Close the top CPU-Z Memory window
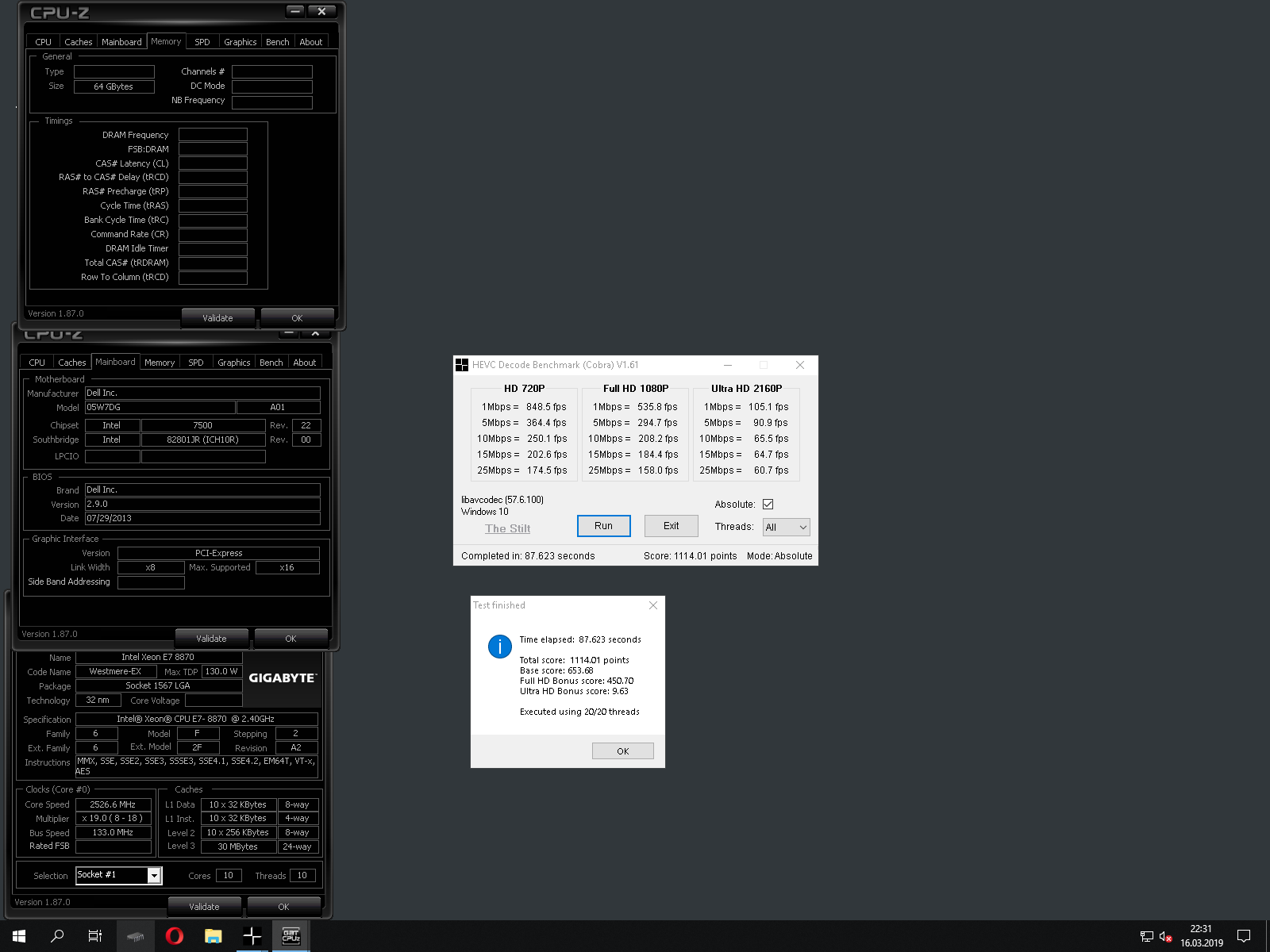The width and height of the screenshot is (1270, 952). (x=321, y=11)
